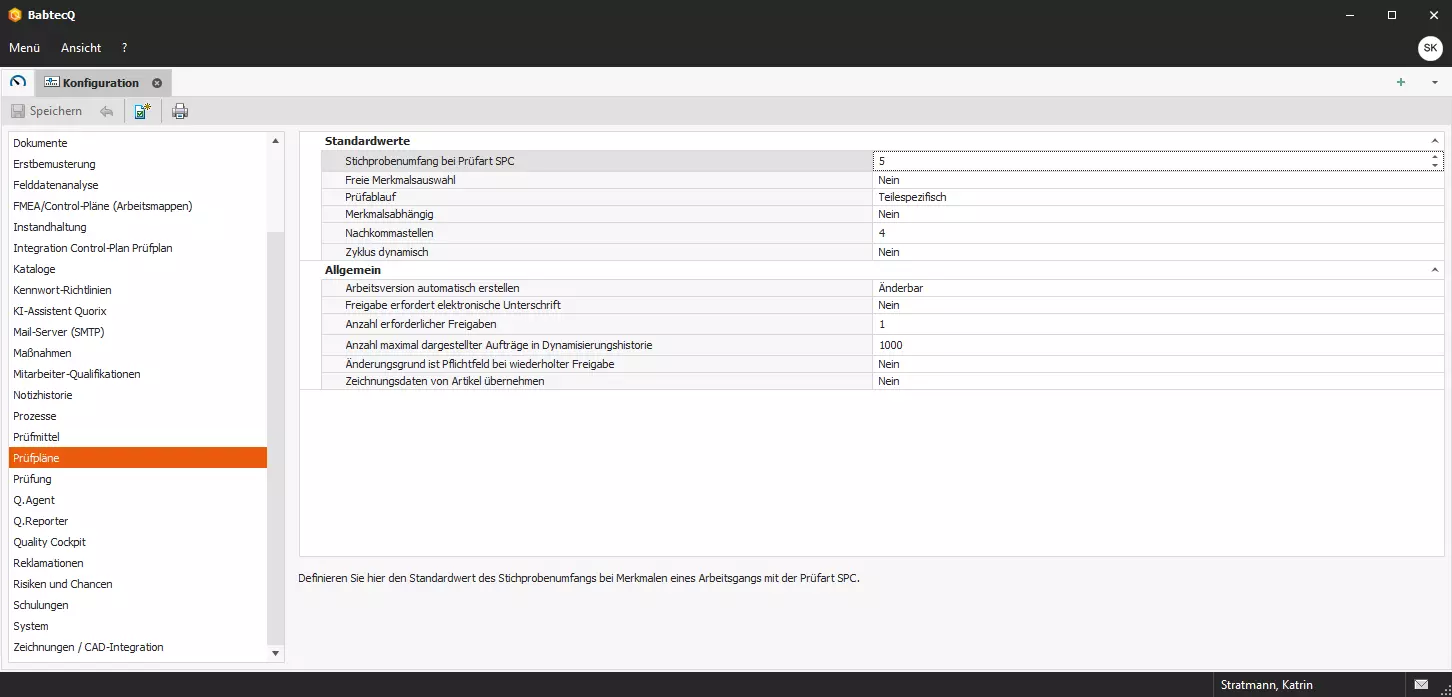Image resolution: width=1452 pixels, height=697 pixels.
Task: Select Mitarbeiter-Qualifikationen entry
Action: point(137,374)
